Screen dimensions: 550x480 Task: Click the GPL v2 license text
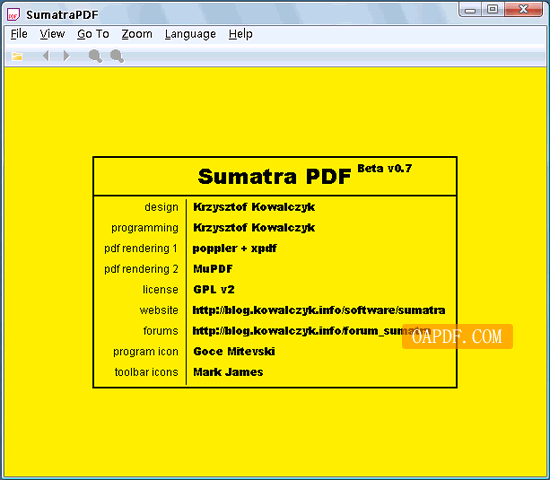(214, 289)
